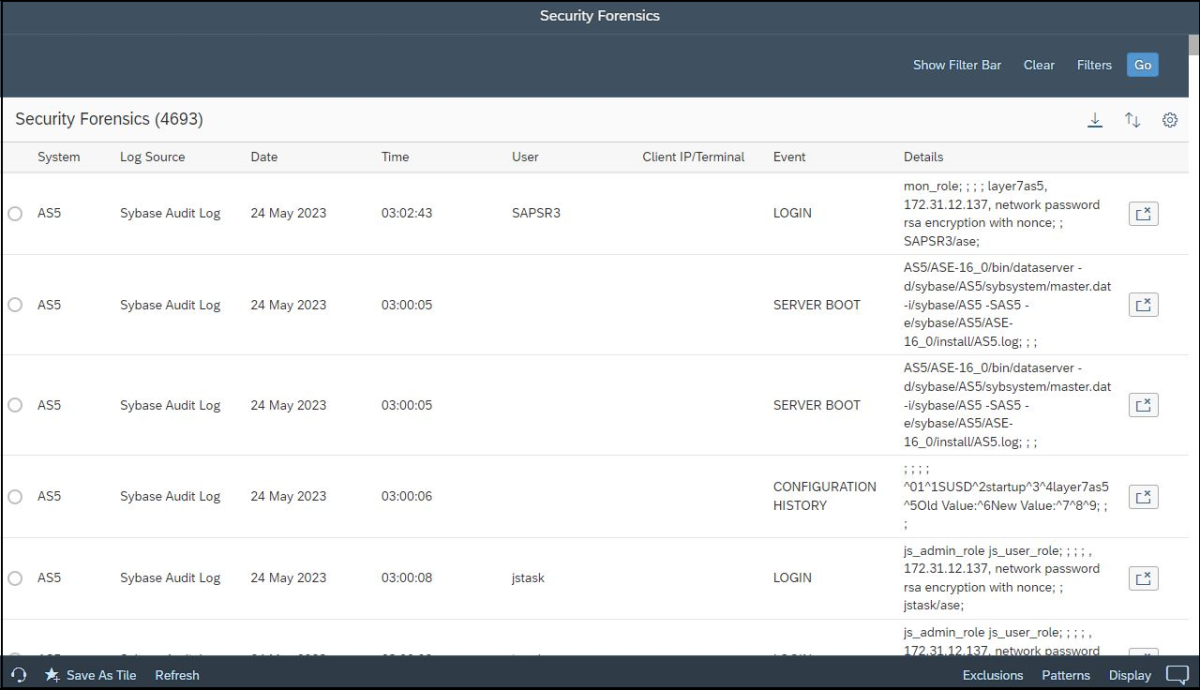The height and width of the screenshot is (690, 1200).
Task: Click the Go button
Action: pos(1143,65)
